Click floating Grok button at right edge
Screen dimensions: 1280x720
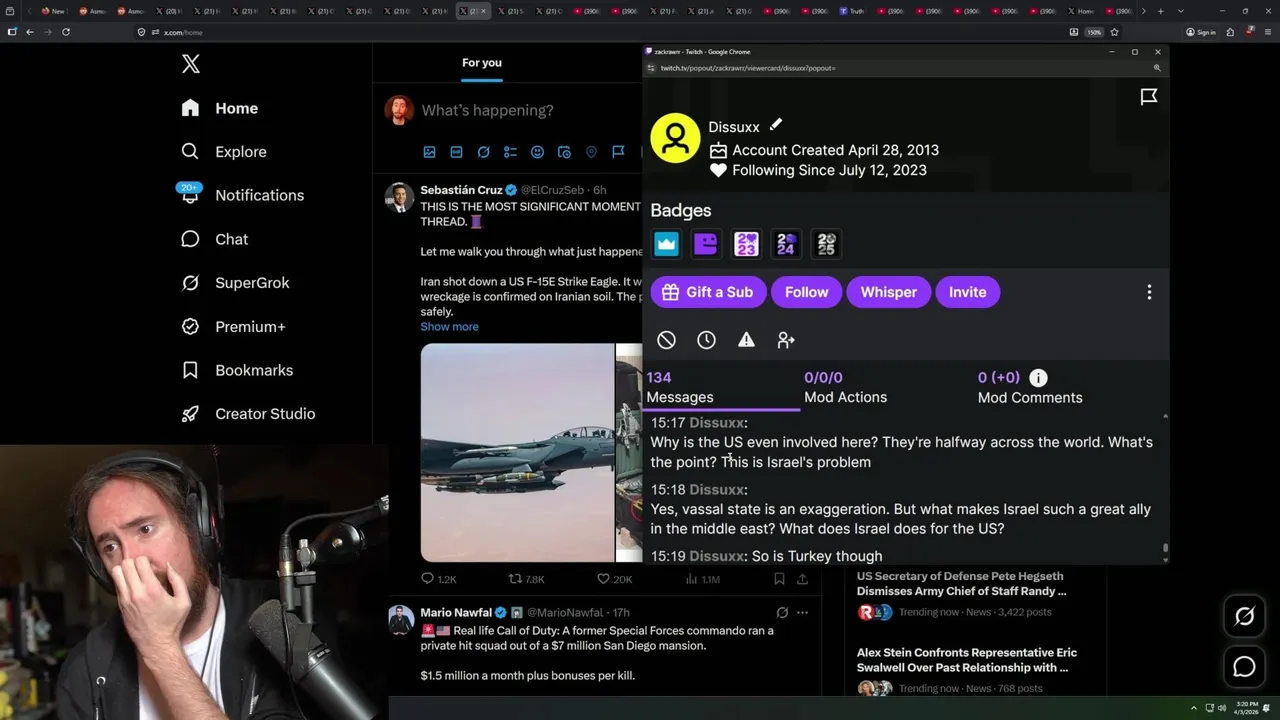(x=1244, y=617)
